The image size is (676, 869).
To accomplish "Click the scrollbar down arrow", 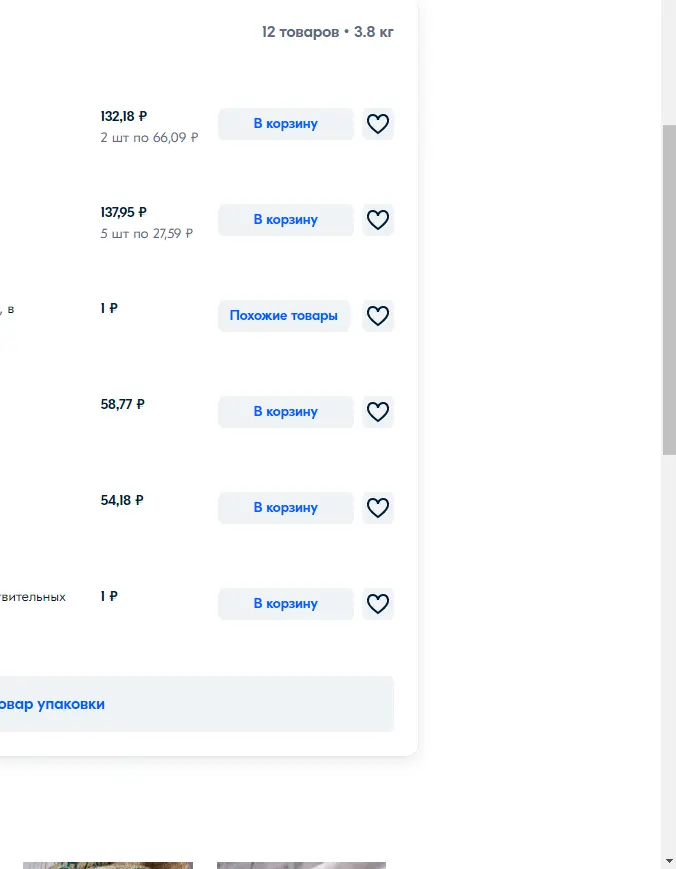I will tap(669, 861).
